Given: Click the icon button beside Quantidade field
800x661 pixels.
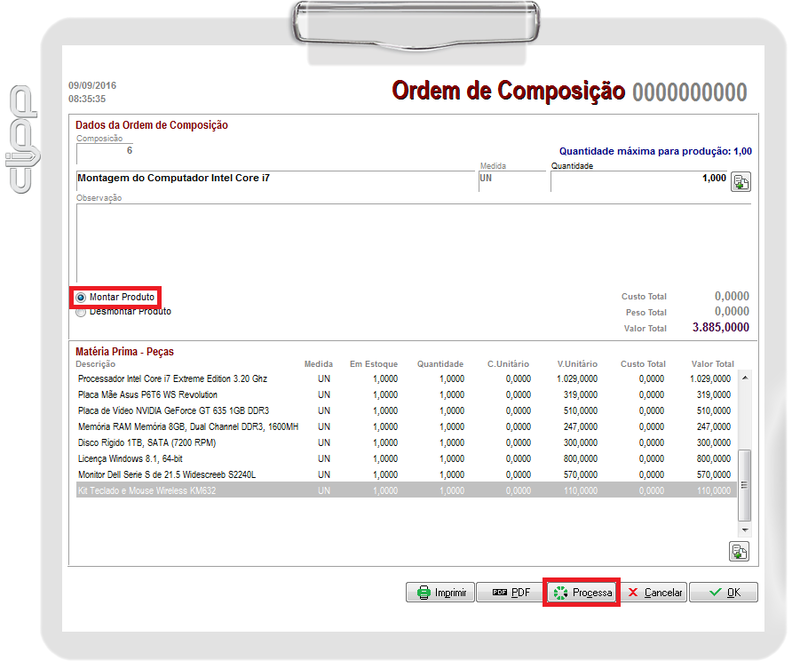Looking at the screenshot, I should click(x=740, y=181).
